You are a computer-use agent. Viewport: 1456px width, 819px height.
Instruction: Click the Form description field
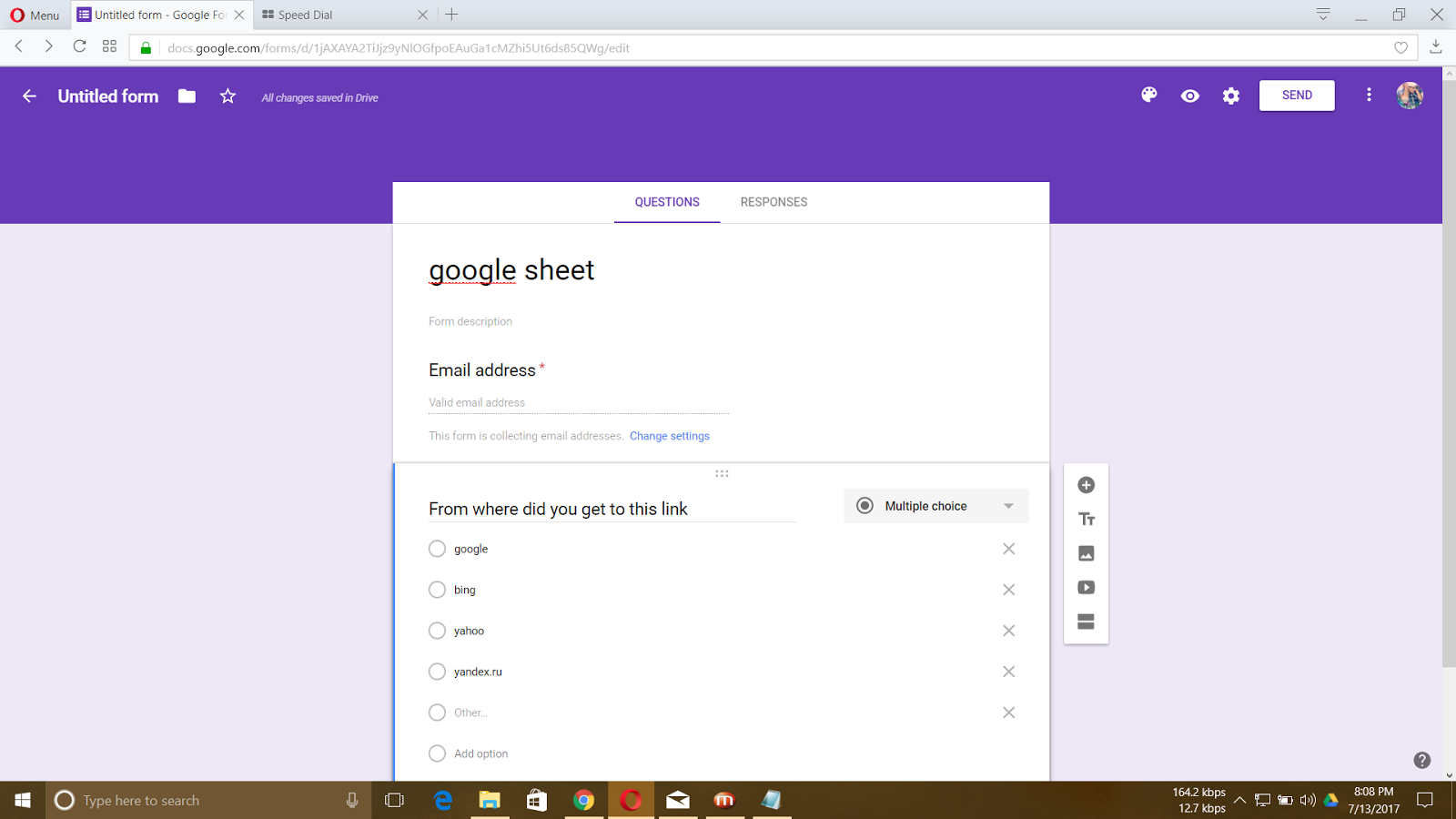point(470,321)
